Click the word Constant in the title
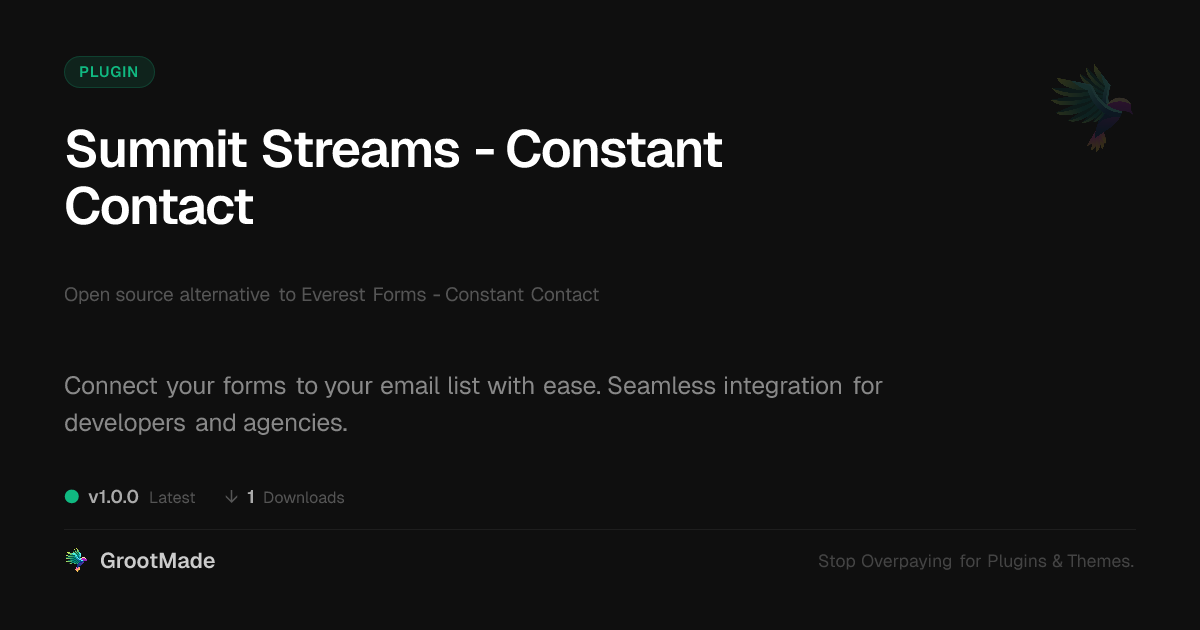The width and height of the screenshot is (1200, 630). click(614, 150)
